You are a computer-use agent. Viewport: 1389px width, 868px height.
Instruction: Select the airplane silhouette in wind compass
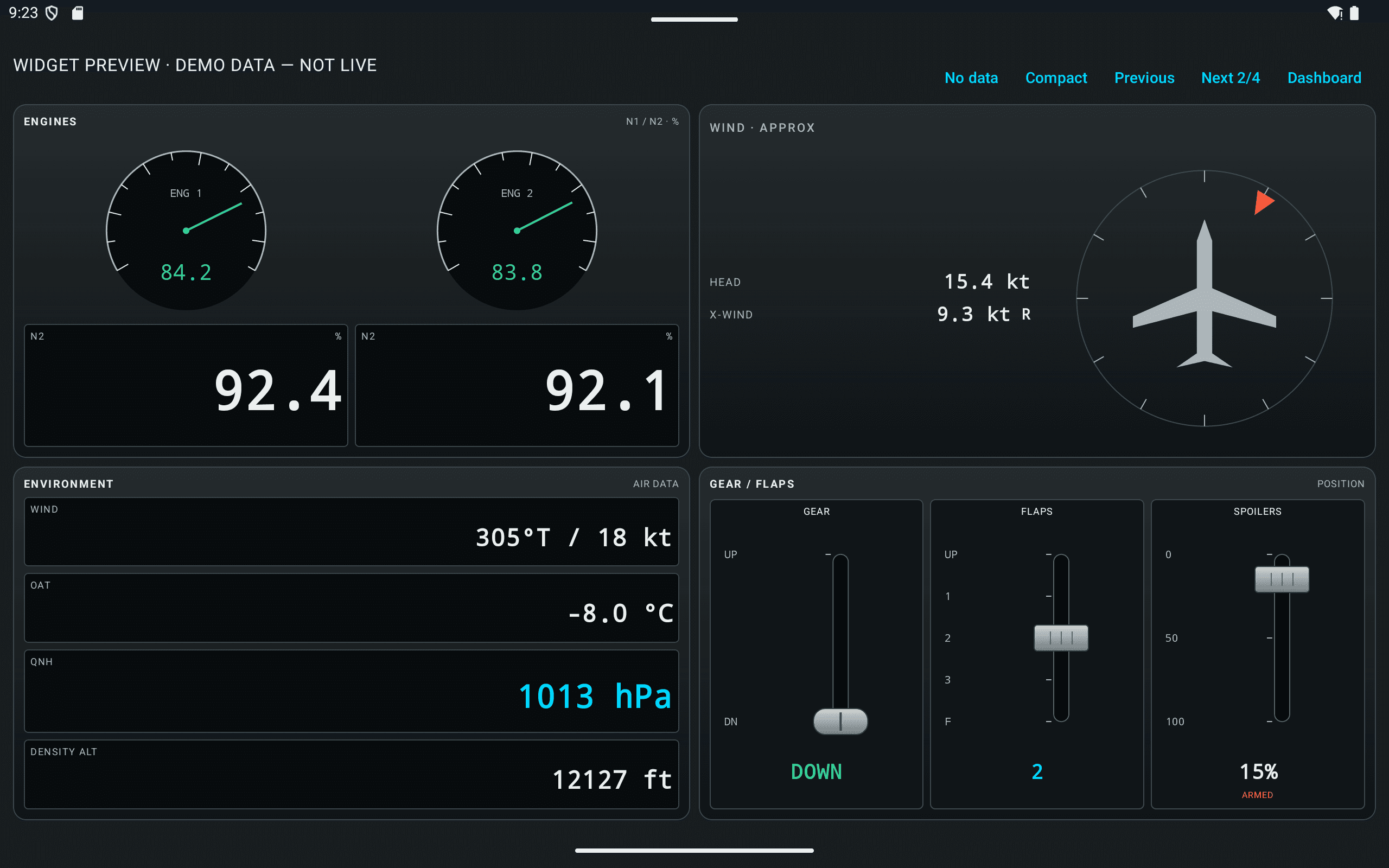click(1204, 294)
